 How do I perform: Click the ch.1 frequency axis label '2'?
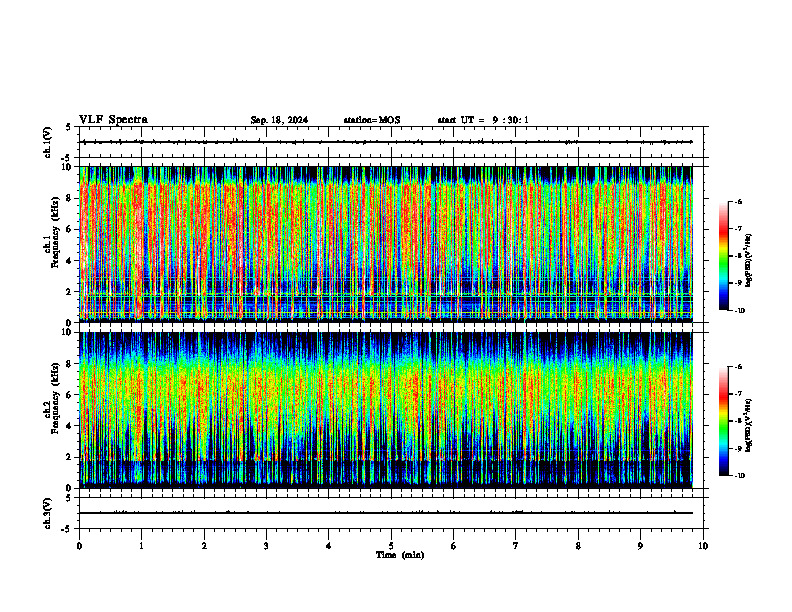tap(70, 292)
